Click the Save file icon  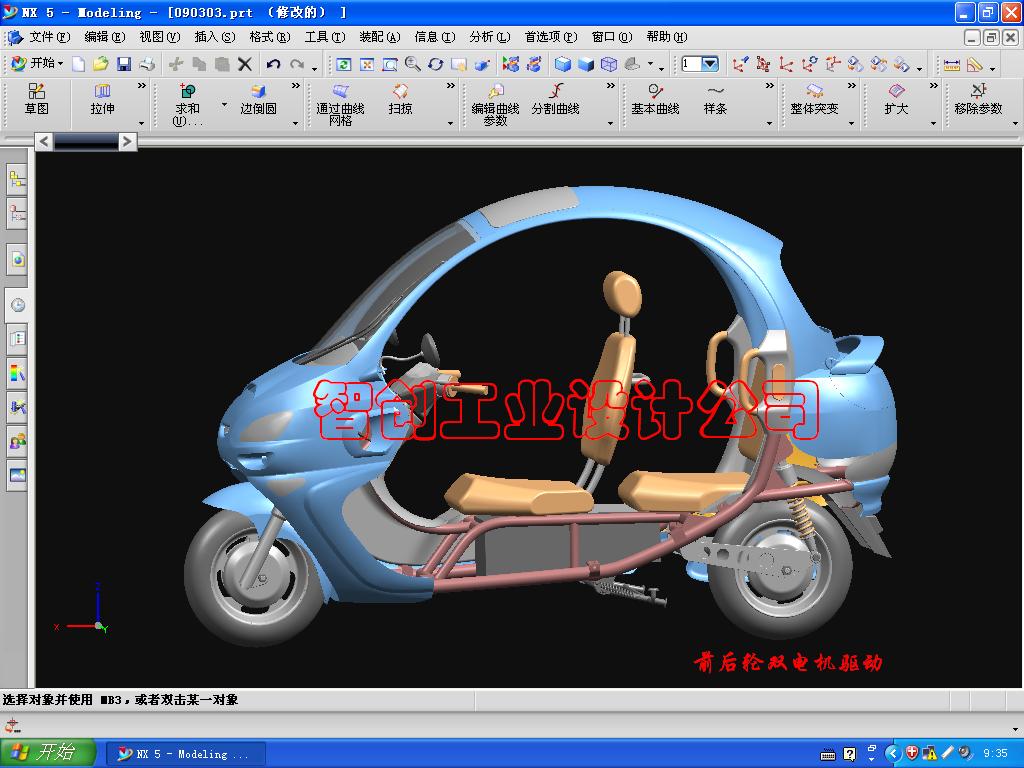(x=124, y=64)
